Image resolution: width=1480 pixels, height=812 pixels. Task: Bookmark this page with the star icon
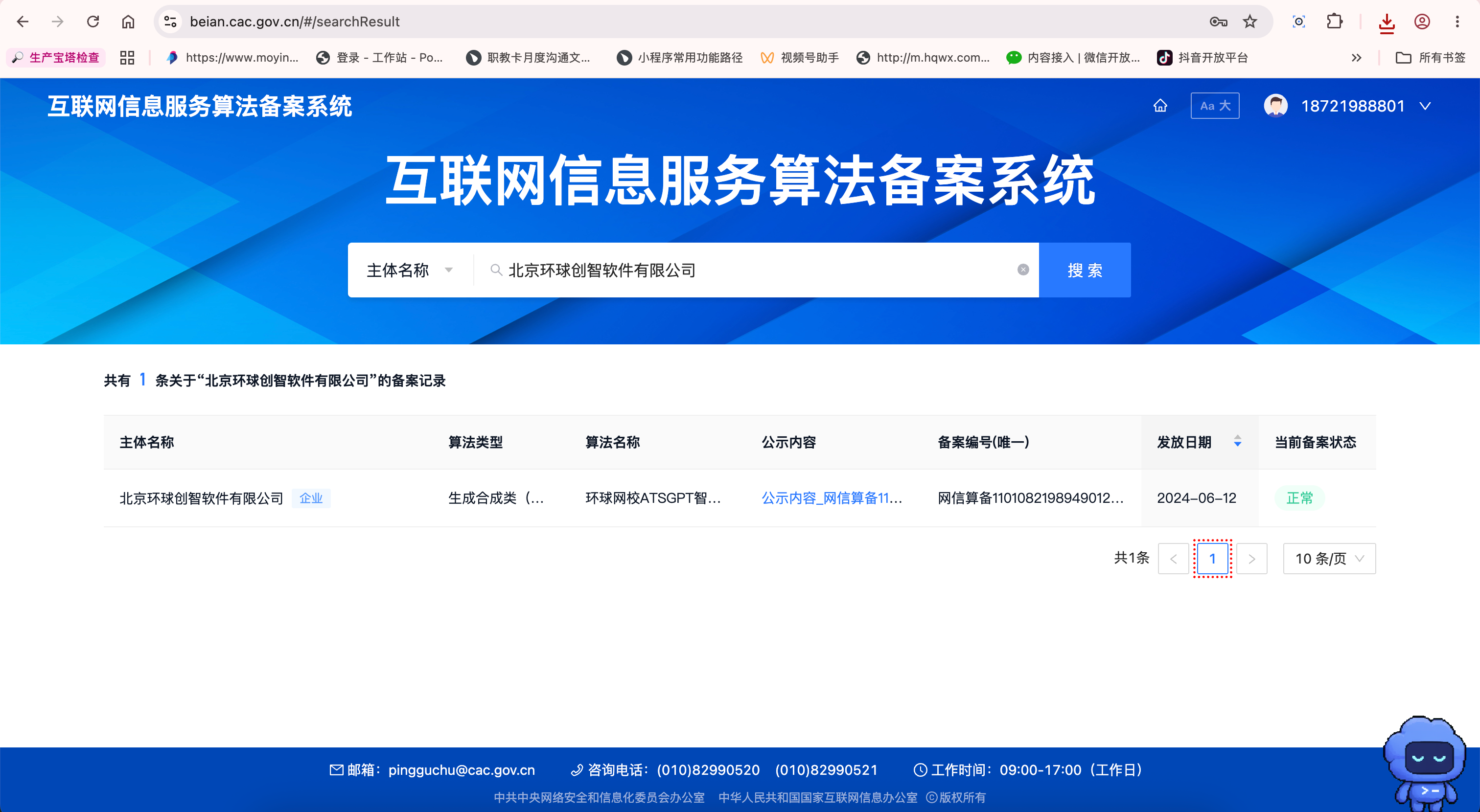click(1249, 22)
